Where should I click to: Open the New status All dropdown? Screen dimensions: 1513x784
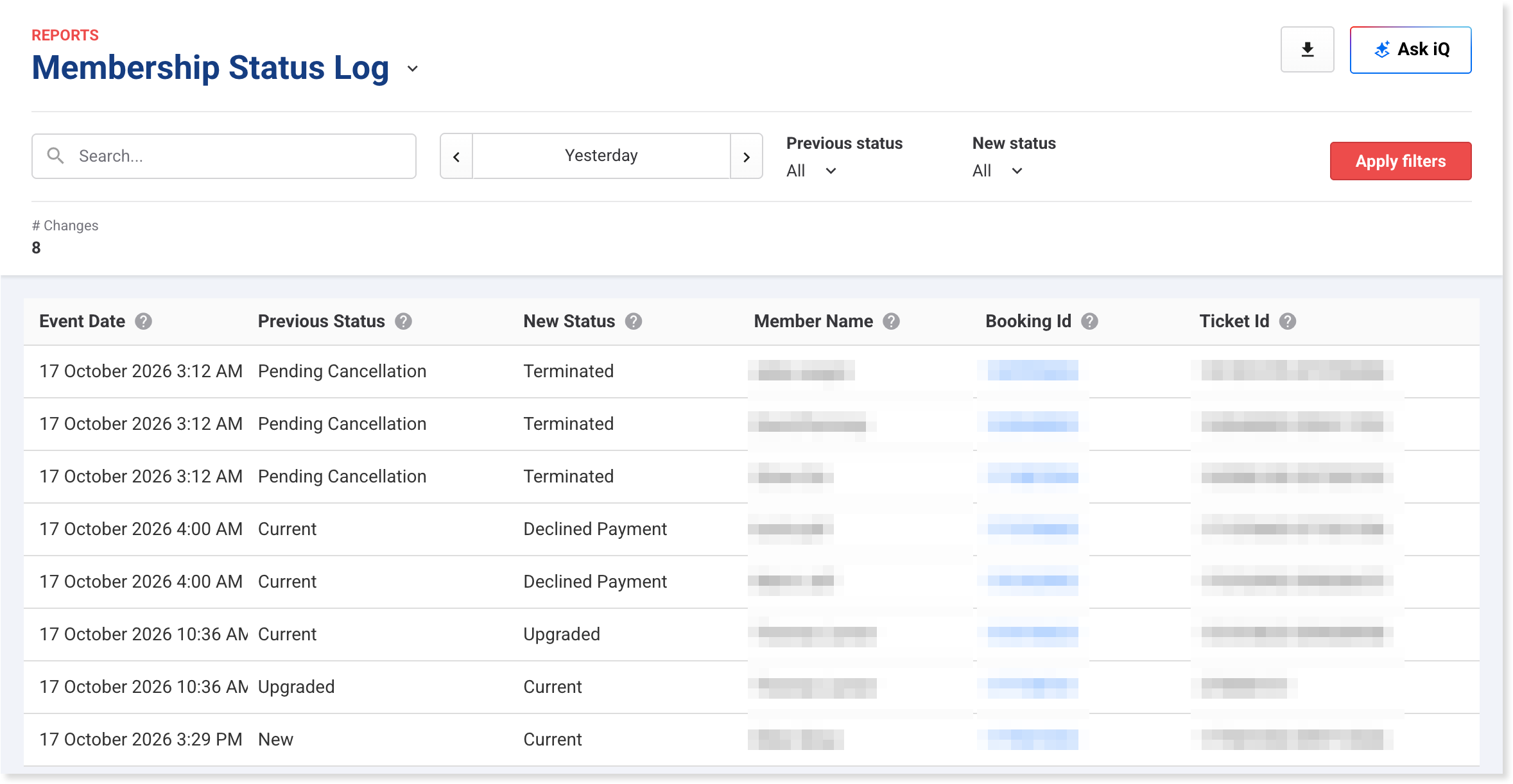[998, 171]
